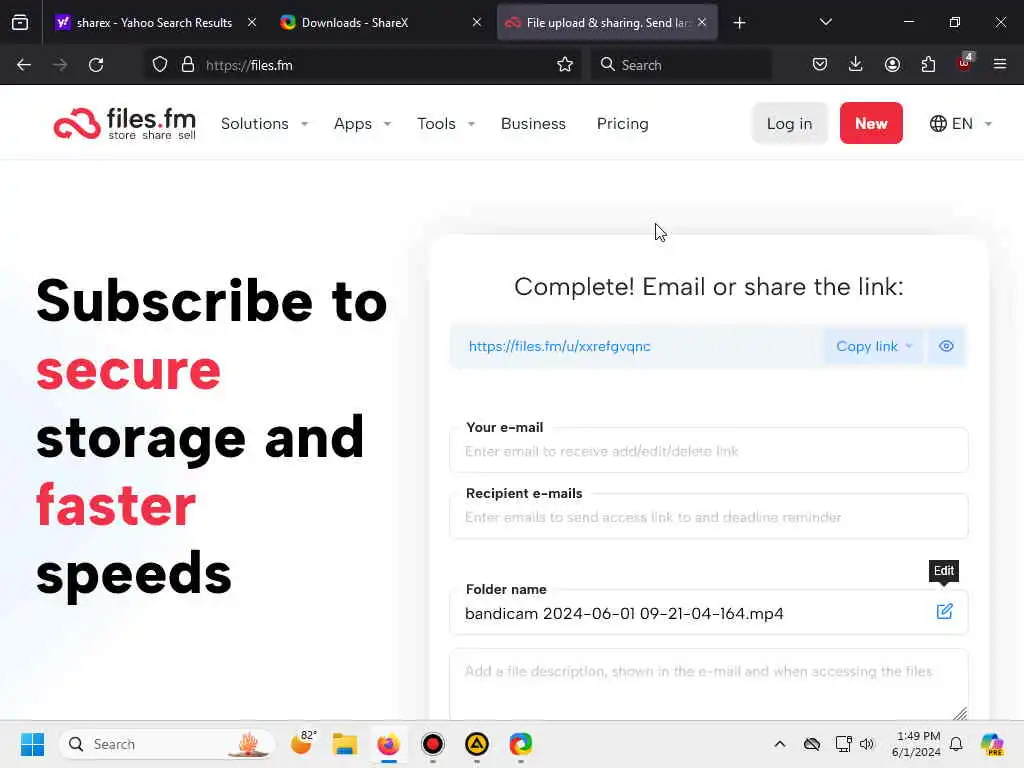Expand the Apps menu
Screen dimensions: 1024x768
(362, 123)
